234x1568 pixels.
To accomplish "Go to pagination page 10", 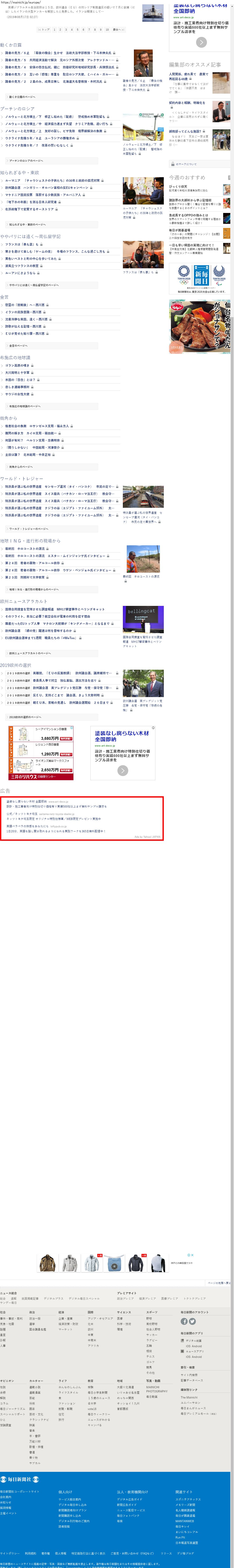I will [x=107, y=29].
